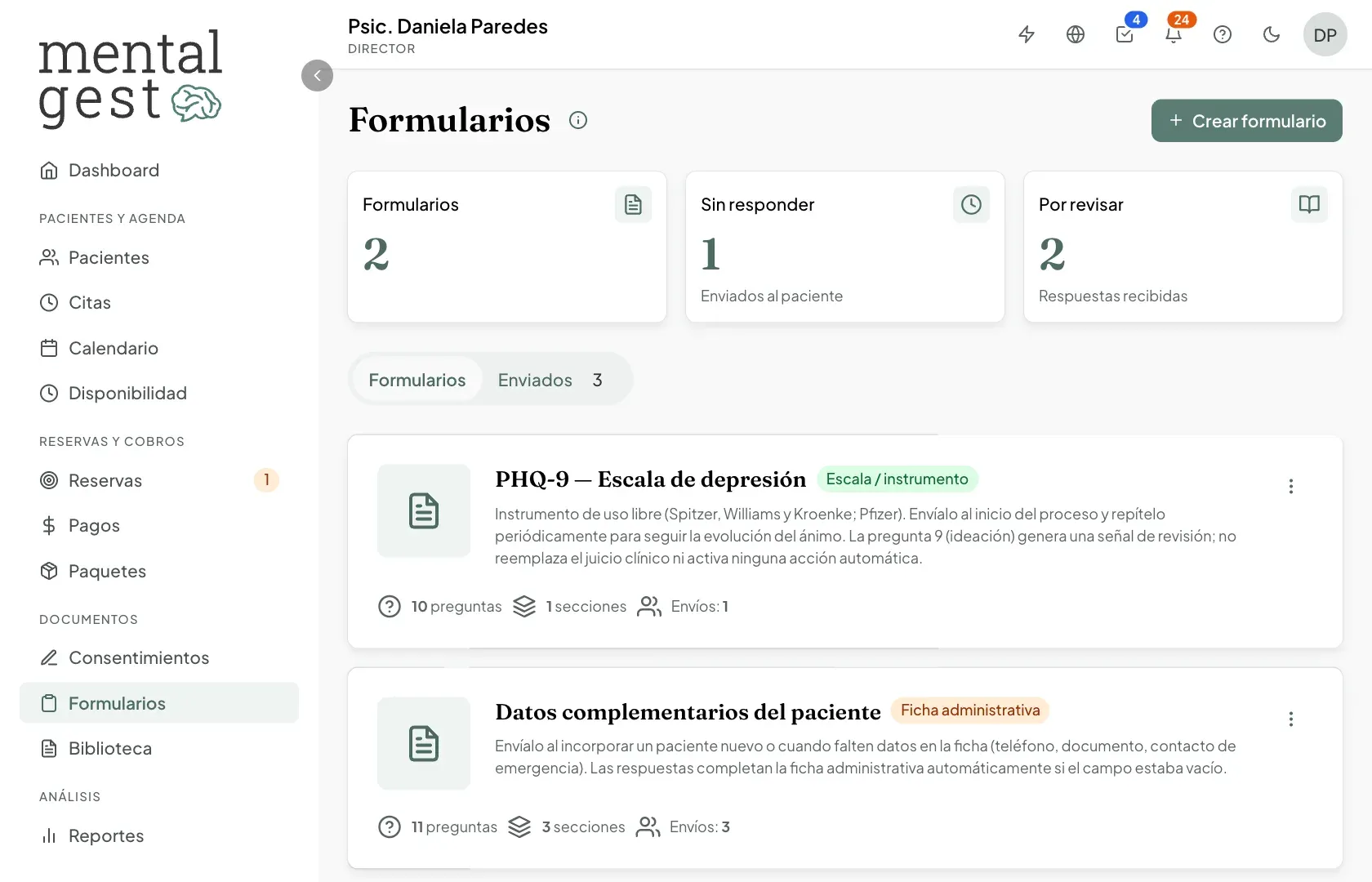Click the Crear formulario button
Screen dimensions: 1372x882
(x=1246, y=121)
